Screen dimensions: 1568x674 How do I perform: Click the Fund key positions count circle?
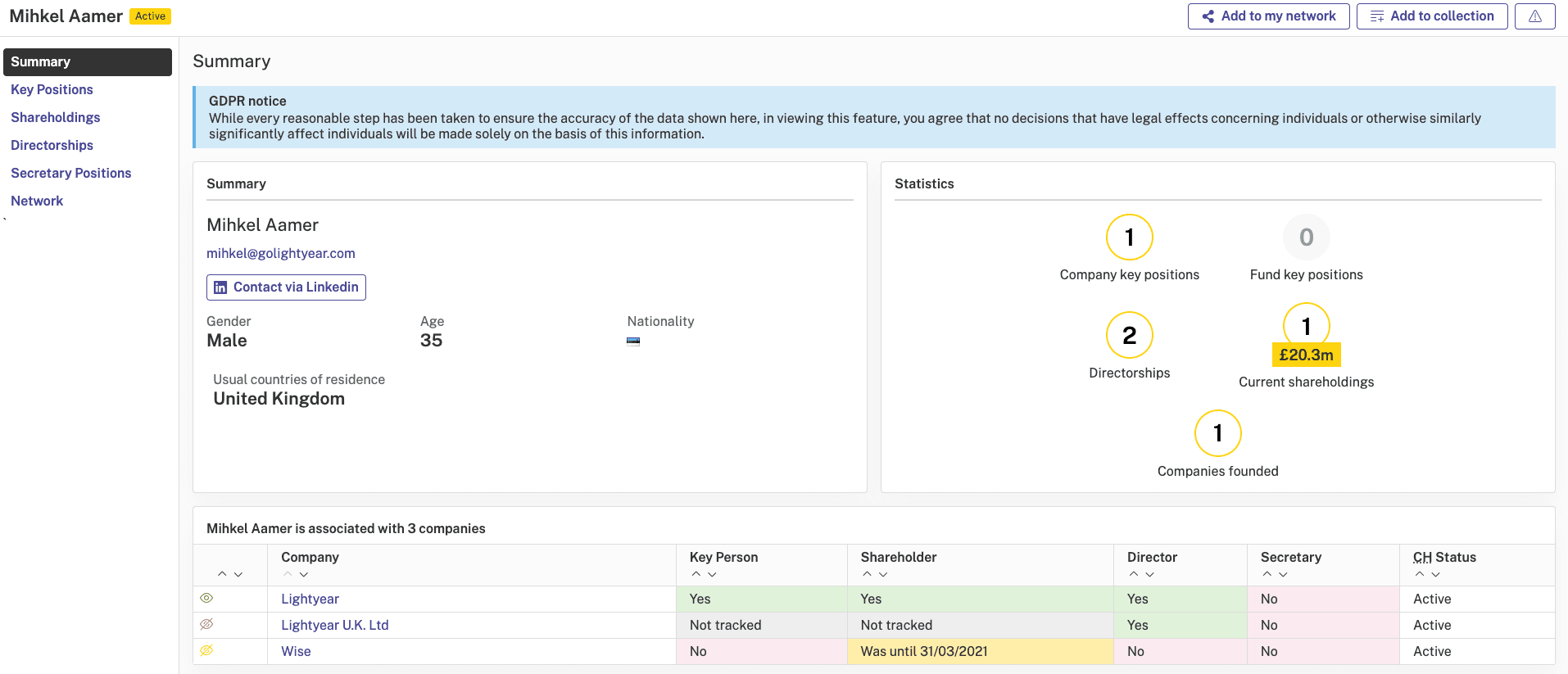(x=1307, y=237)
